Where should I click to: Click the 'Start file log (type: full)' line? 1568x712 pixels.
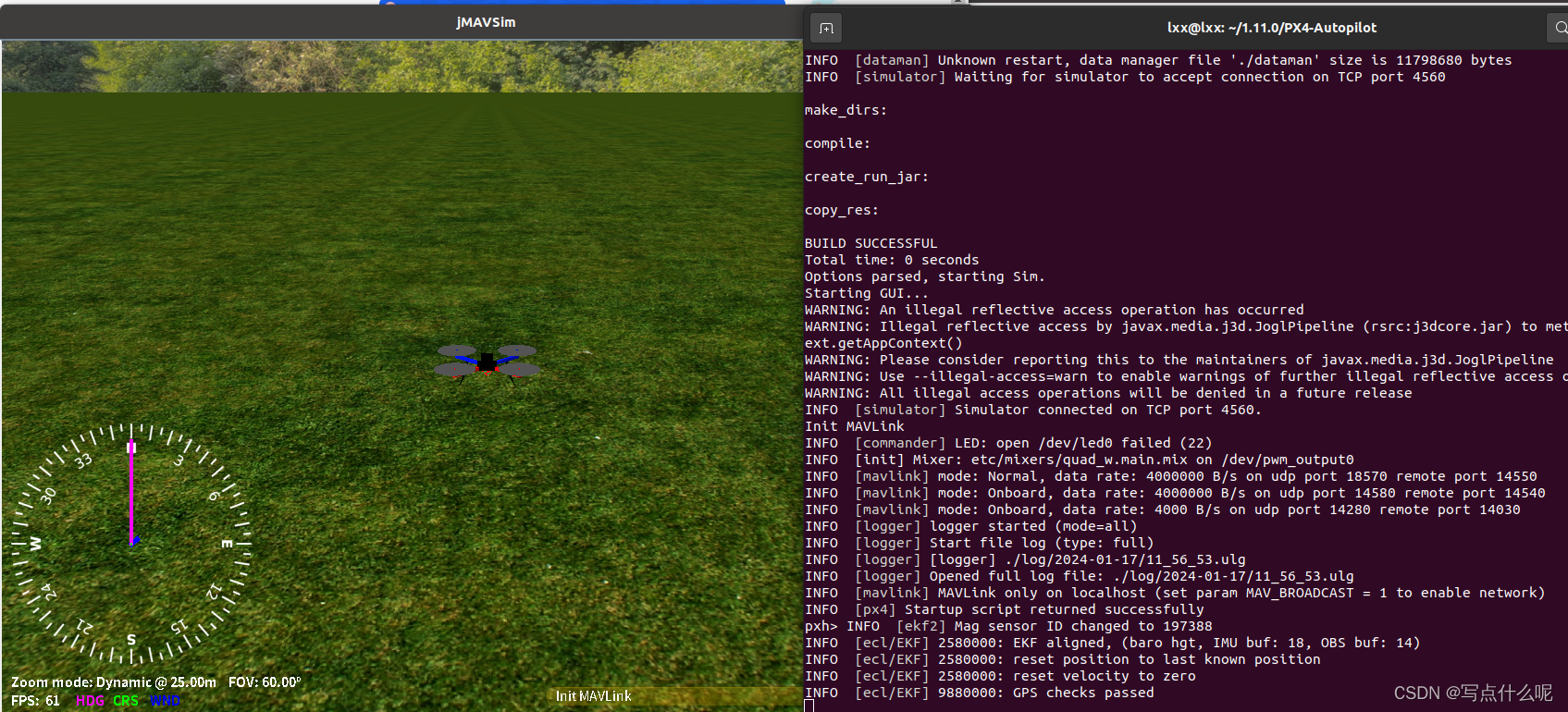point(980,543)
